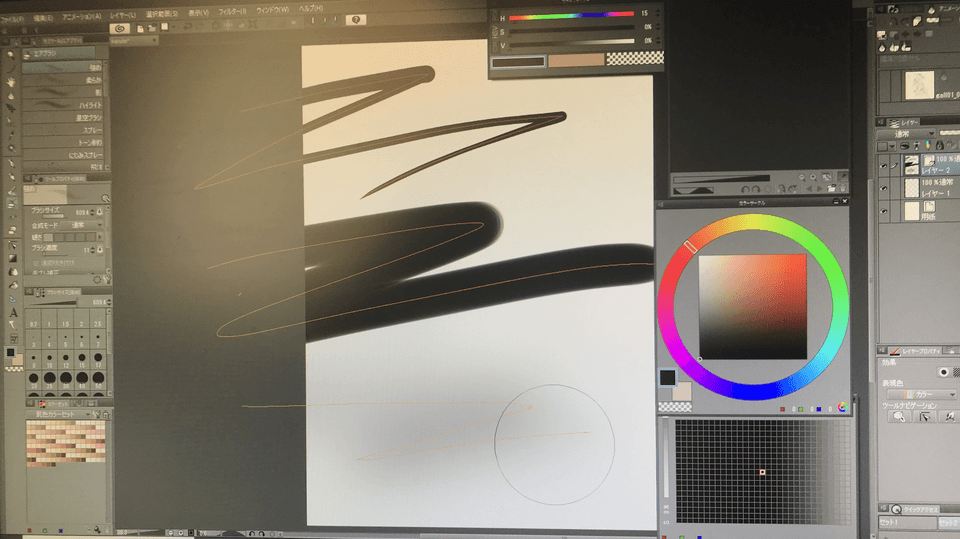This screenshot has height=539, width=960.
Task: Click the magnifier icon in tool navigation
Action: tap(899, 416)
